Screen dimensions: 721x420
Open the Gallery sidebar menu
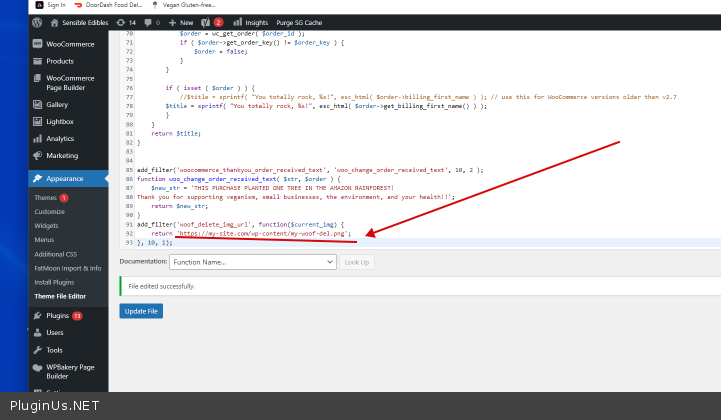point(57,104)
